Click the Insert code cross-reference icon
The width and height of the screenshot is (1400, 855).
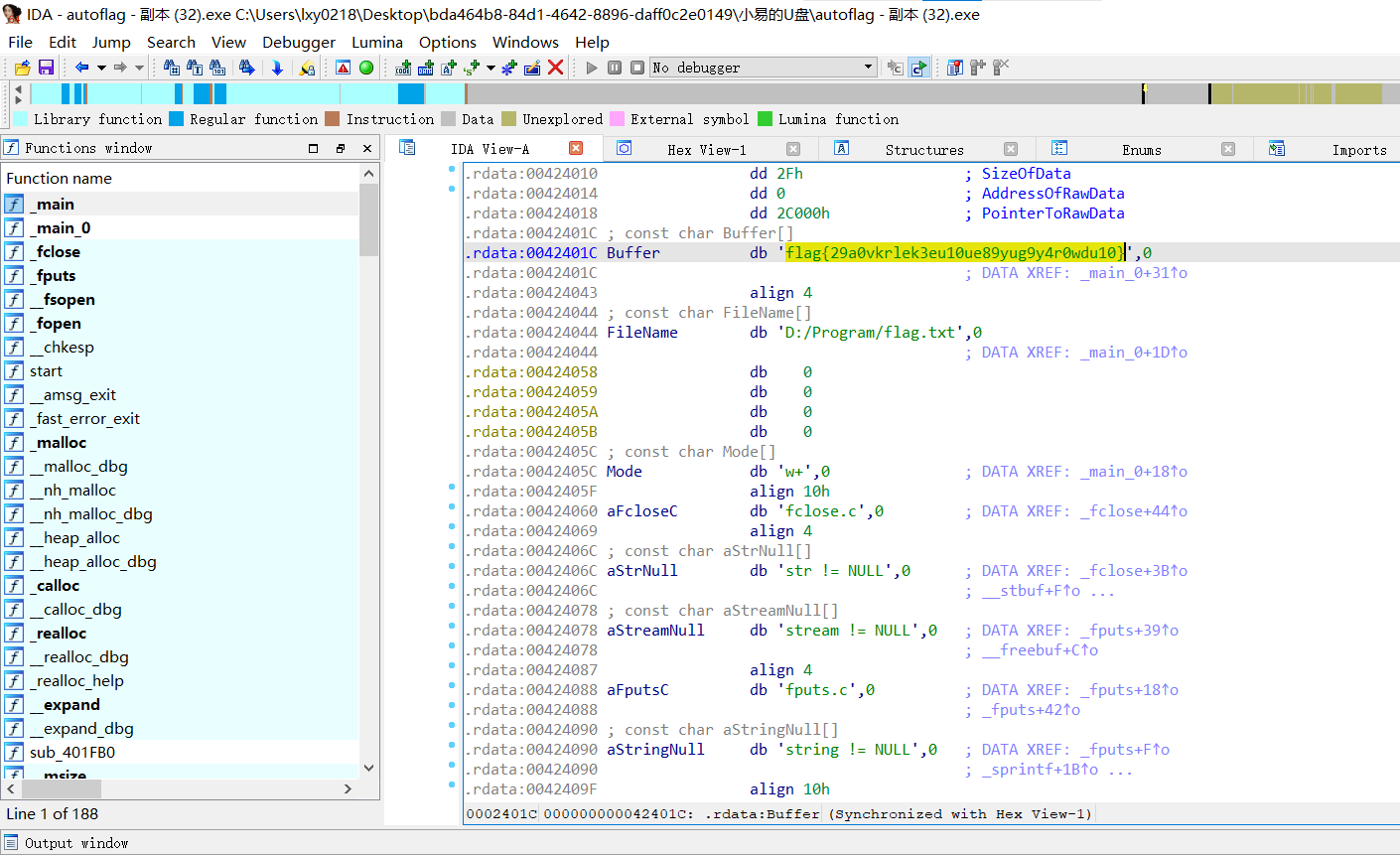point(402,68)
